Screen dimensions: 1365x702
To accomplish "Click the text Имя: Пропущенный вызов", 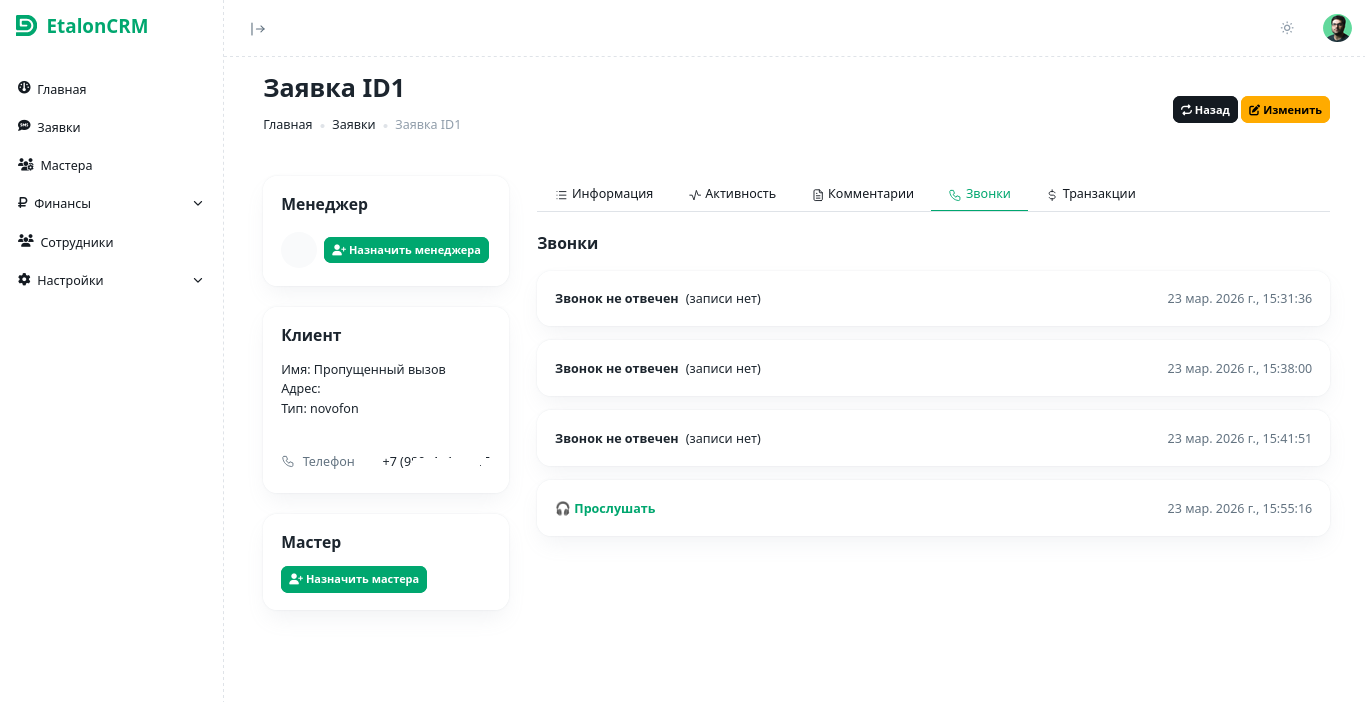I will 363,370.
